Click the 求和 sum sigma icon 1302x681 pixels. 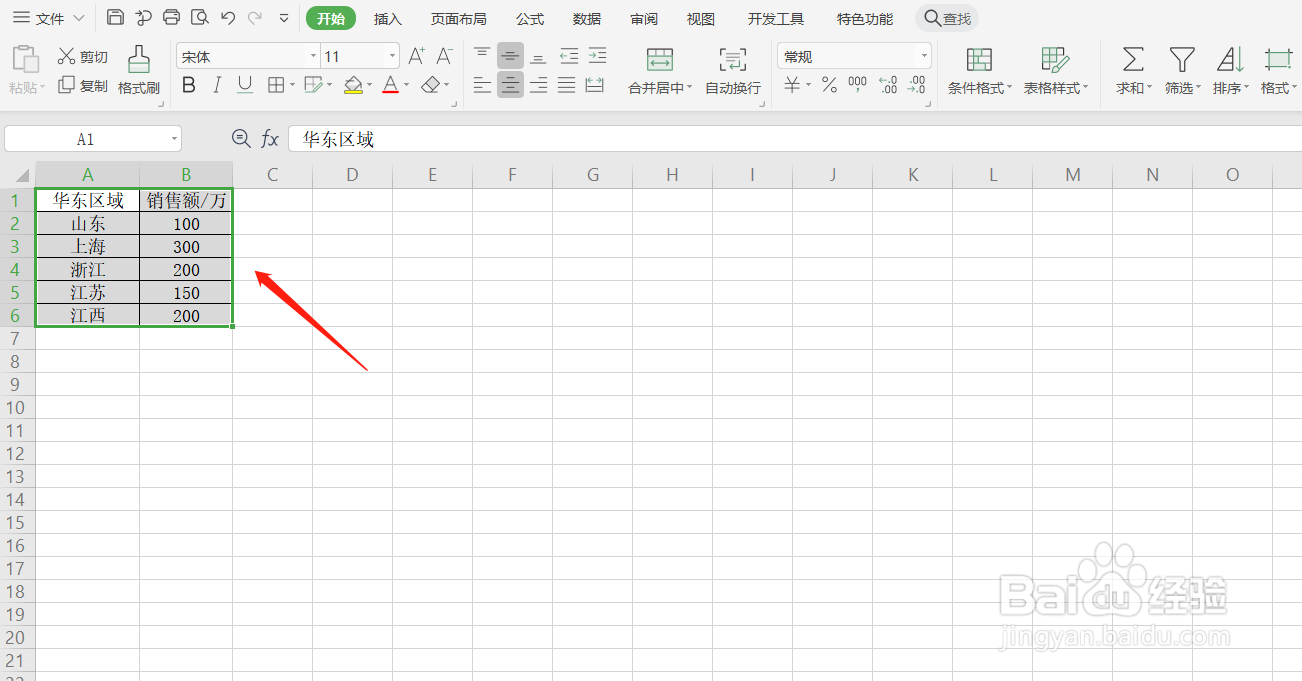coord(1132,59)
